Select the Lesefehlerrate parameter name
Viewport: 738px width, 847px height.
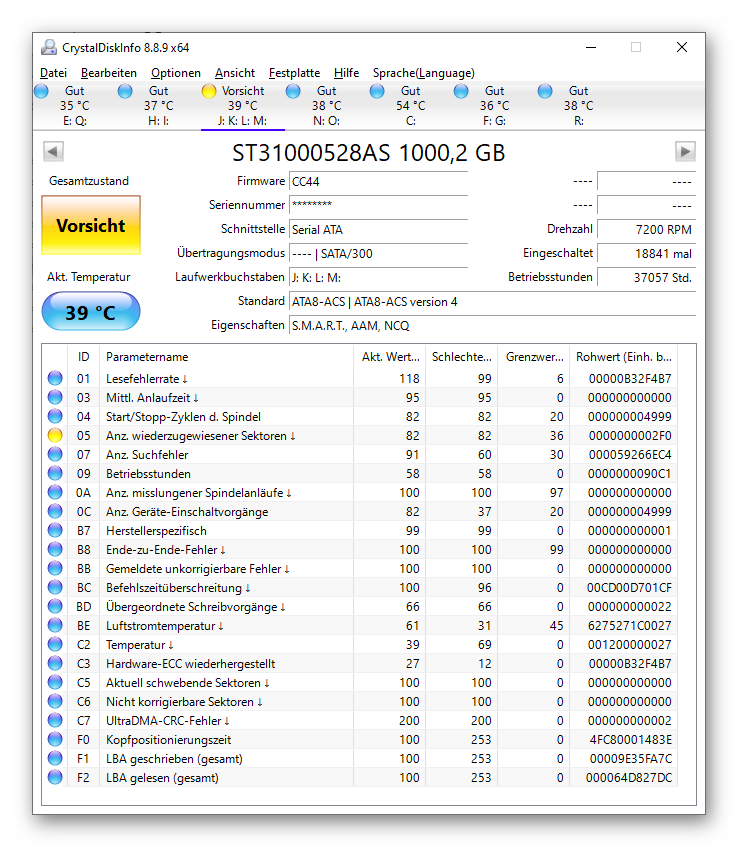[x=146, y=379]
